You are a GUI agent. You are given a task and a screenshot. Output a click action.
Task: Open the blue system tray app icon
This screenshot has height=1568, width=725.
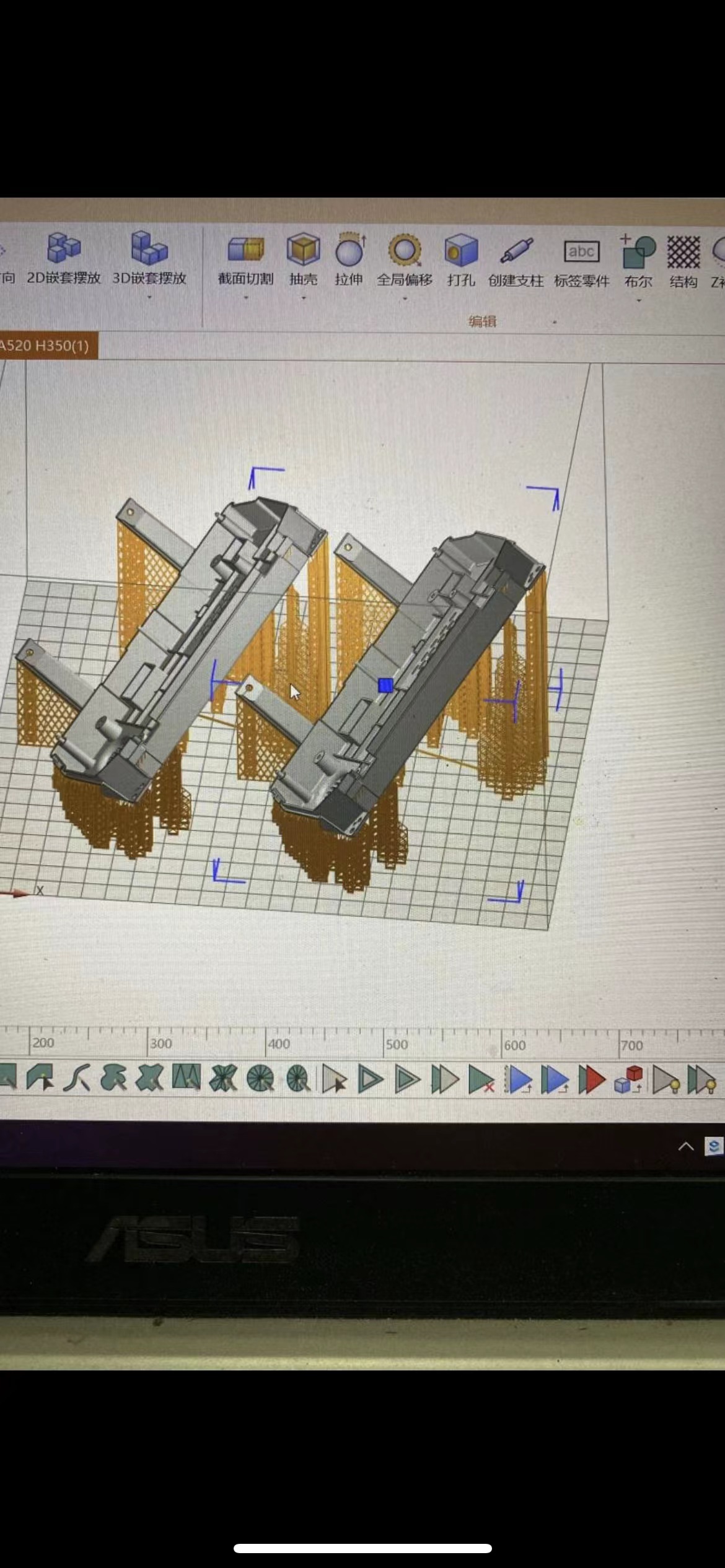pos(714,1147)
